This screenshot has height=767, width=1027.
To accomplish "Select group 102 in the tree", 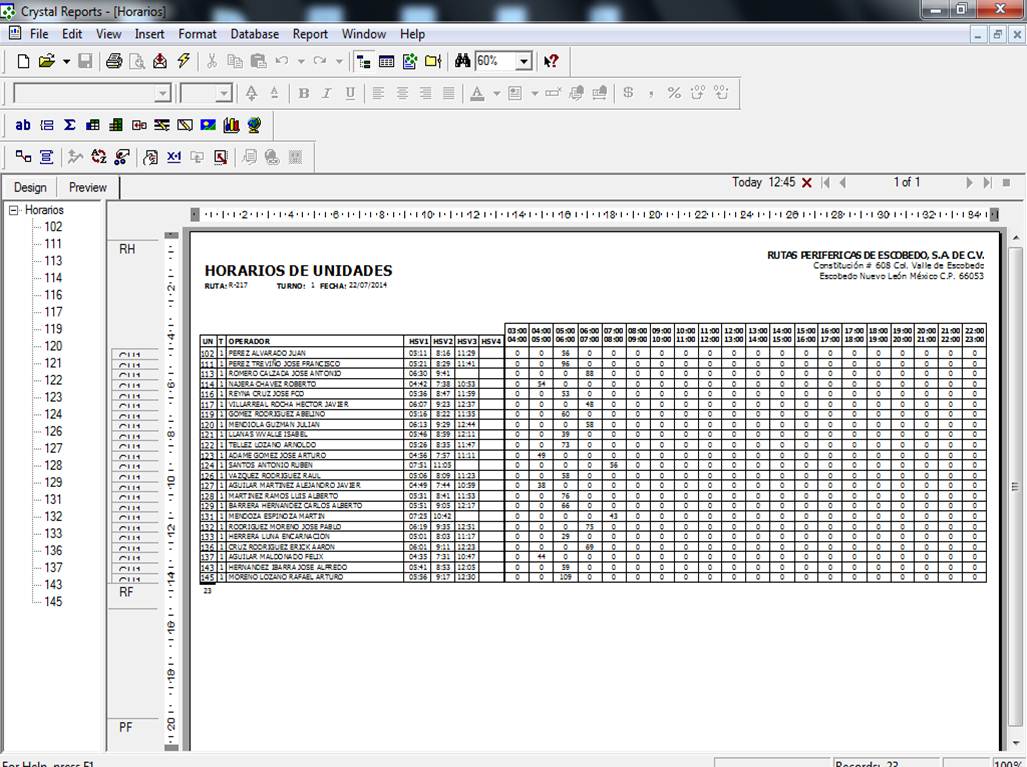I will click(53, 227).
